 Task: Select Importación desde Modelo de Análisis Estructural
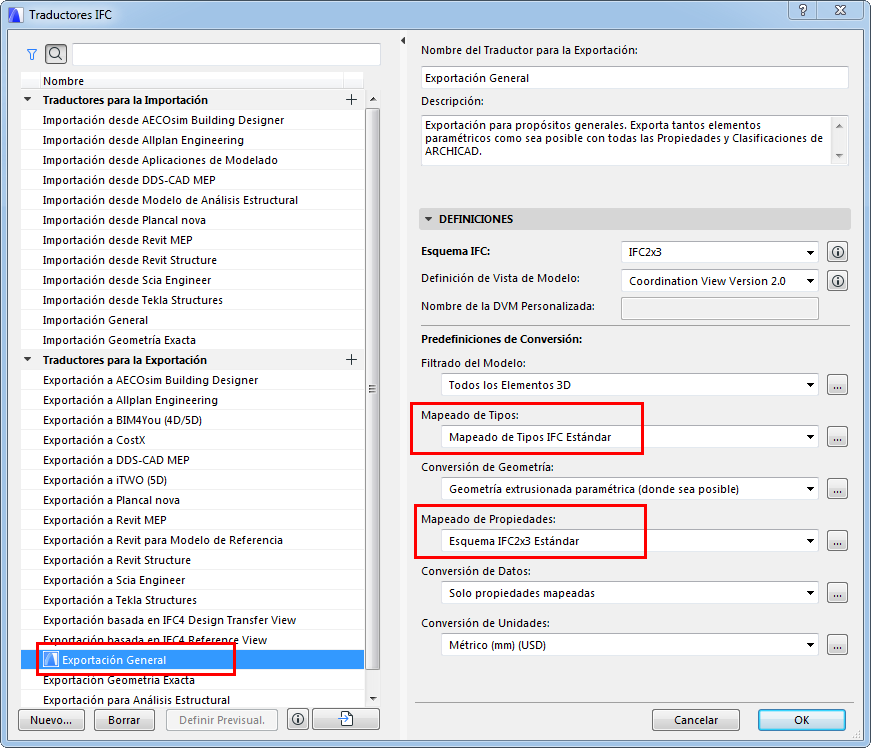[192, 200]
